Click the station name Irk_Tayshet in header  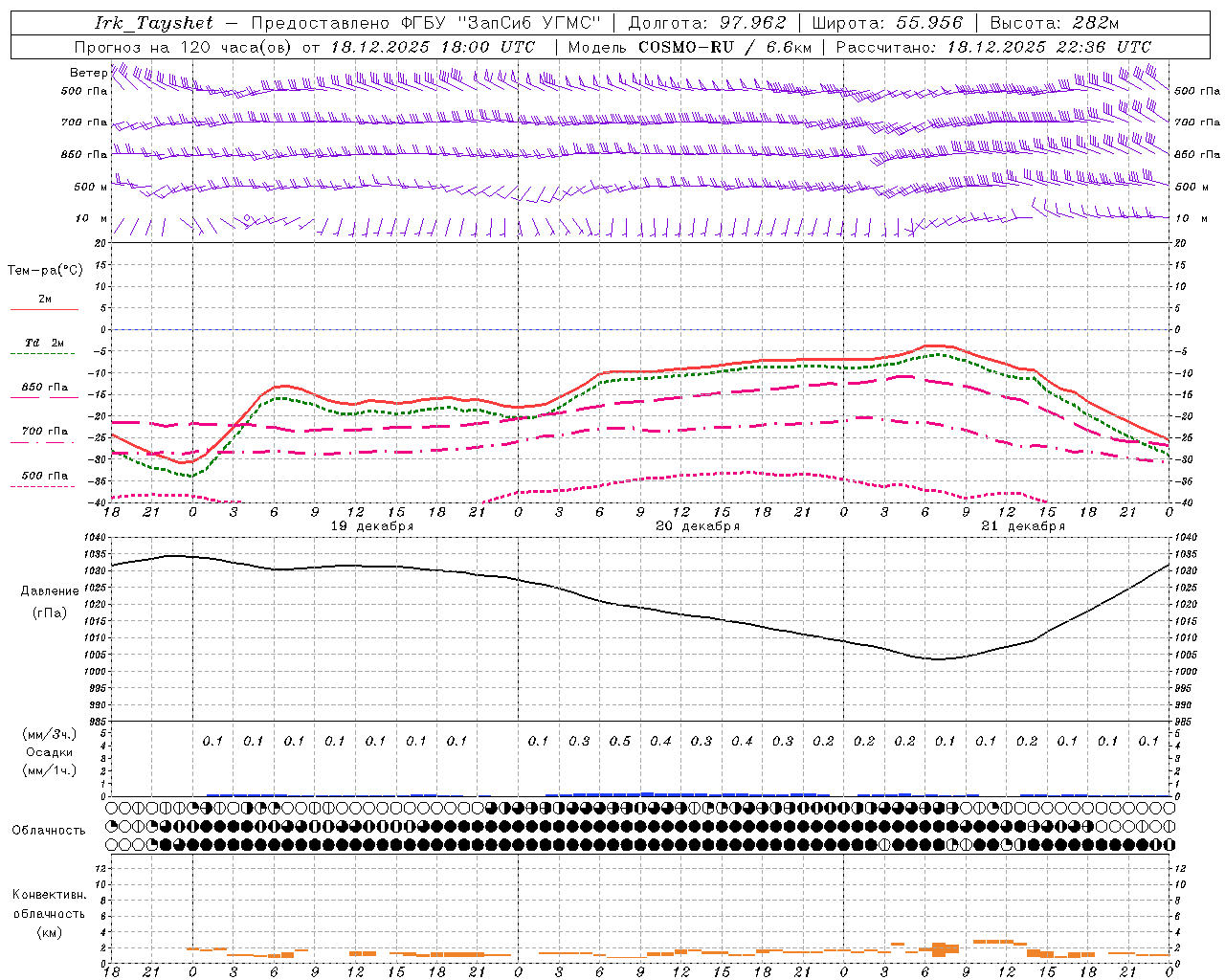pos(154,23)
